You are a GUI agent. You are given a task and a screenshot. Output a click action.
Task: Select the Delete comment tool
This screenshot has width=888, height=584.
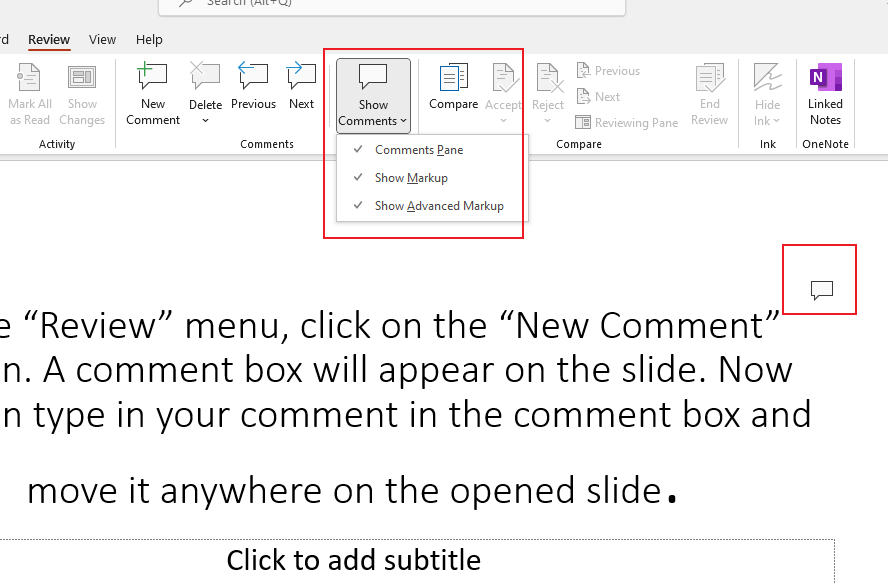click(x=205, y=85)
